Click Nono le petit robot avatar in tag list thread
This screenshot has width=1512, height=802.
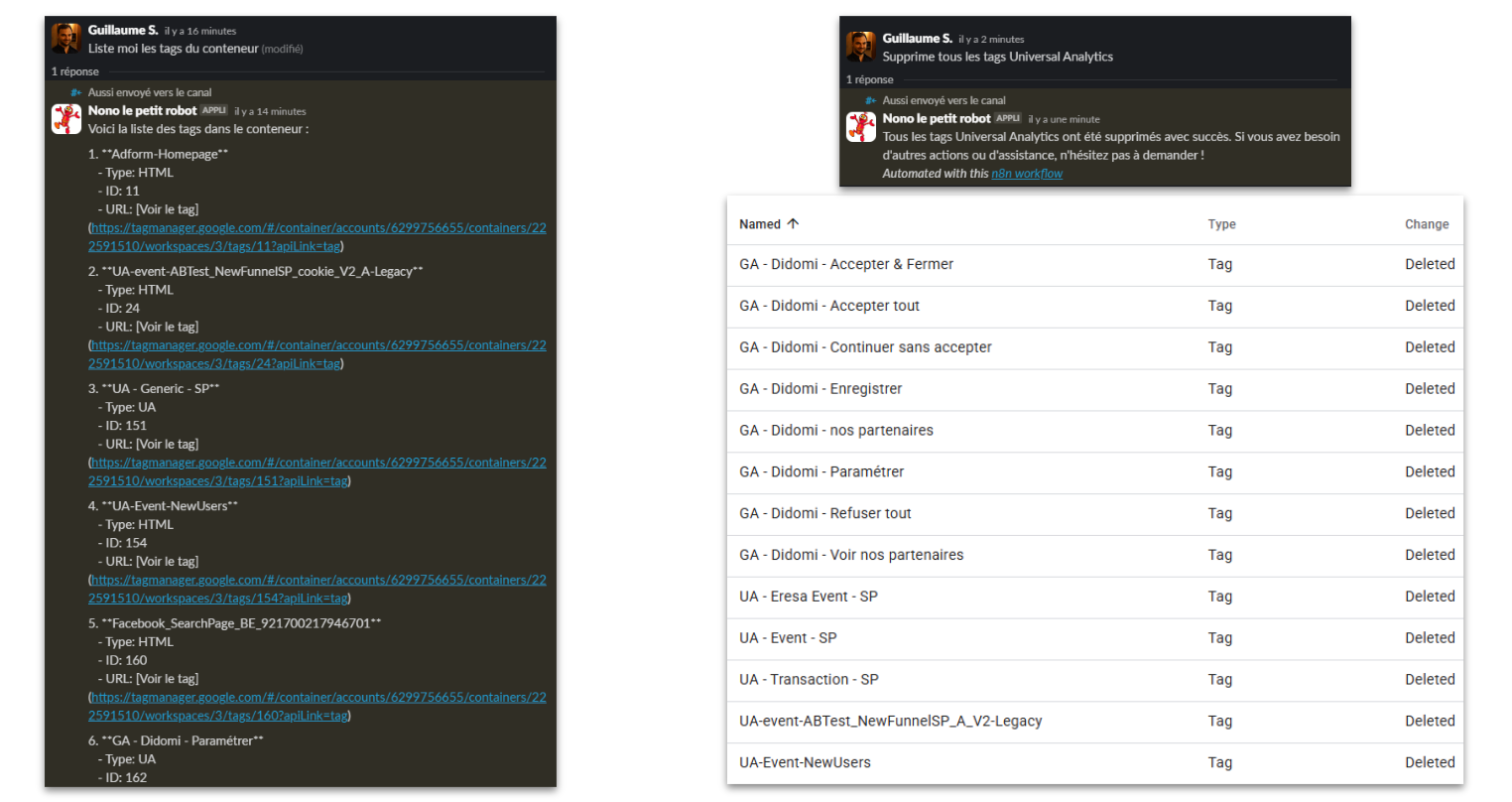click(66, 118)
